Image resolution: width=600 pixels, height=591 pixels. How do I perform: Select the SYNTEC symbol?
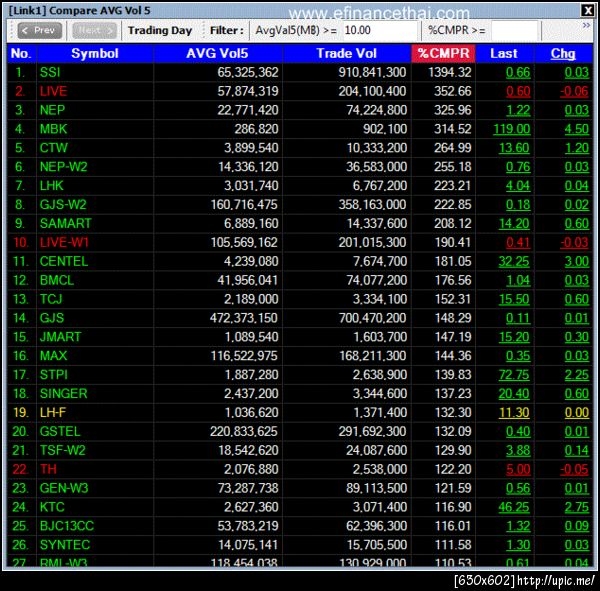(65, 545)
